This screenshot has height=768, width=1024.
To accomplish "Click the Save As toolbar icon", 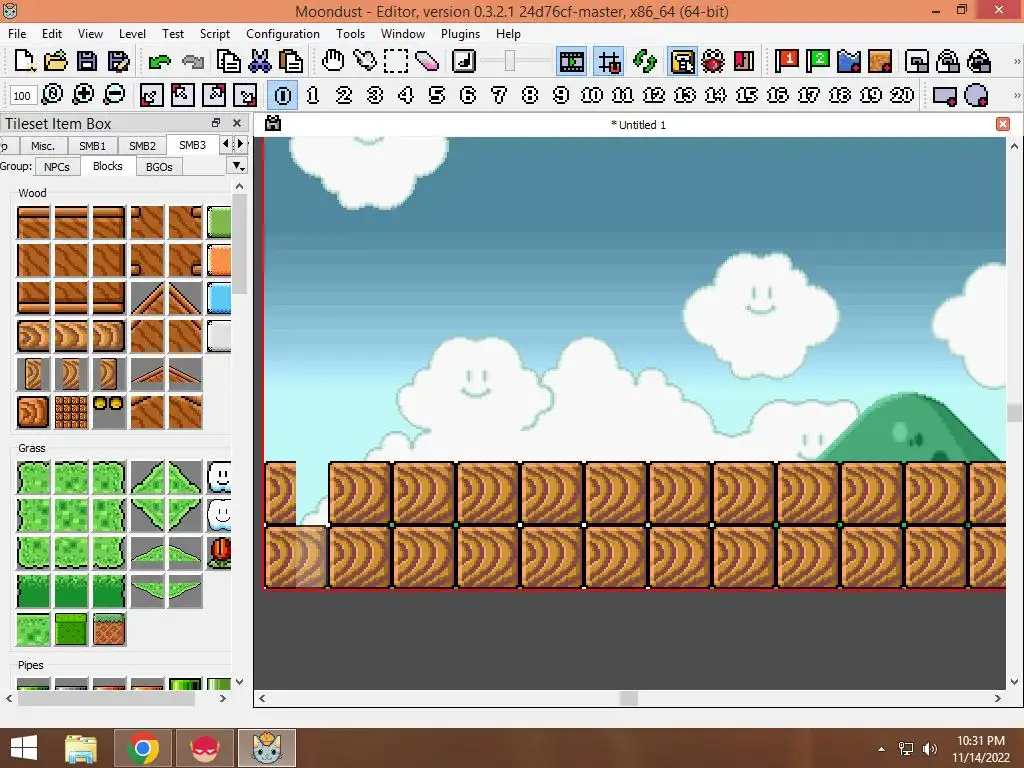I will (x=118, y=61).
